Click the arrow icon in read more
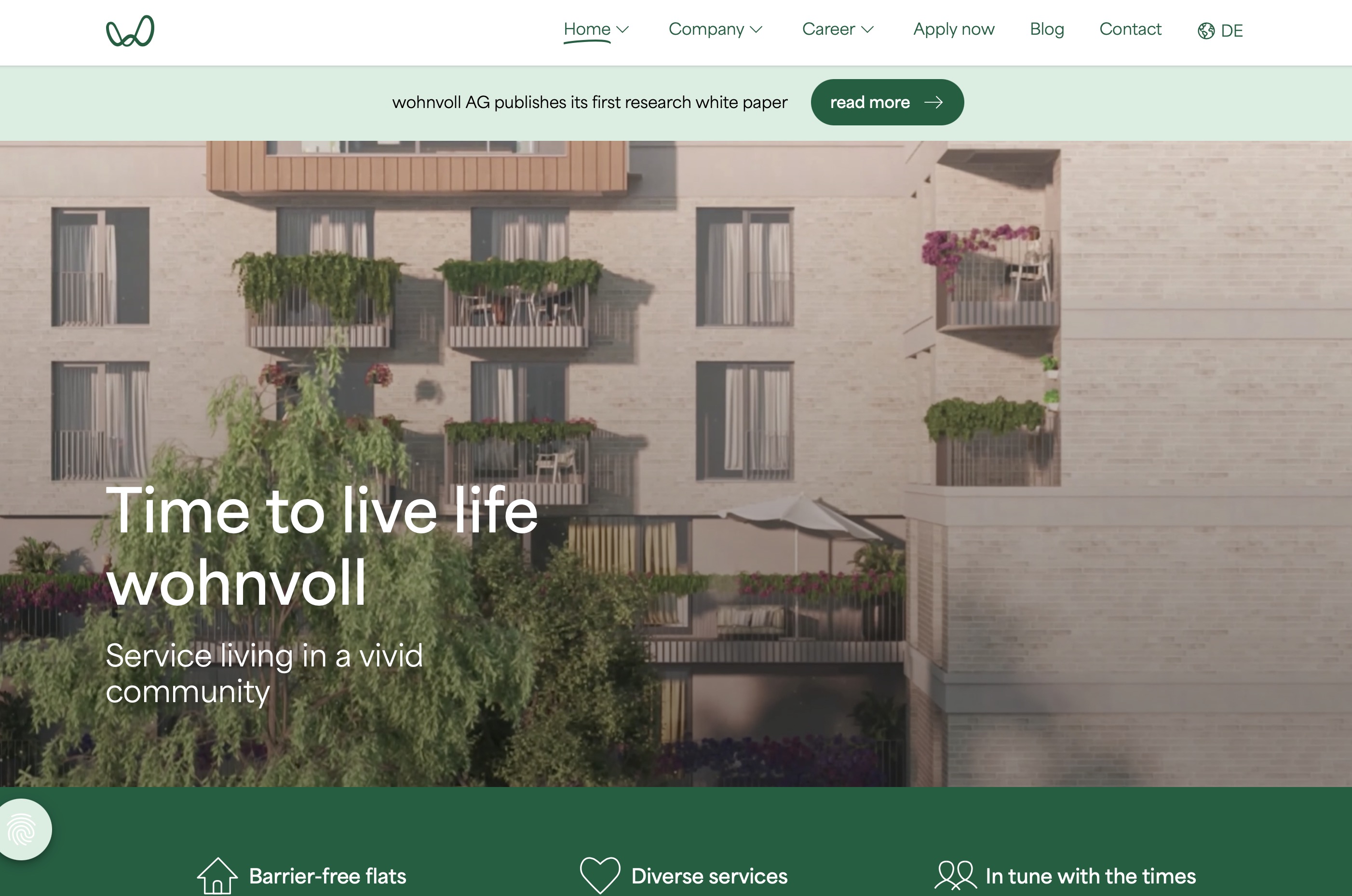The image size is (1352, 896). 933,102
